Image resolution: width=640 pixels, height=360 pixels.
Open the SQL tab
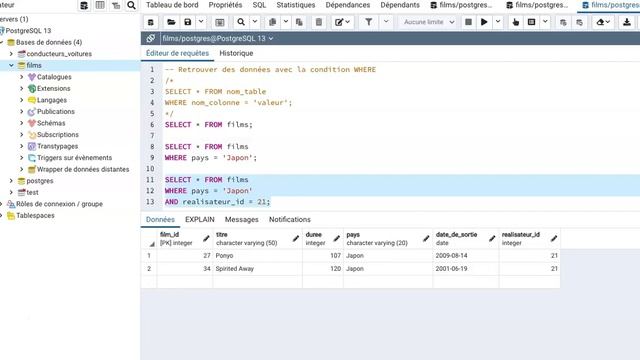click(x=259, y=5)
